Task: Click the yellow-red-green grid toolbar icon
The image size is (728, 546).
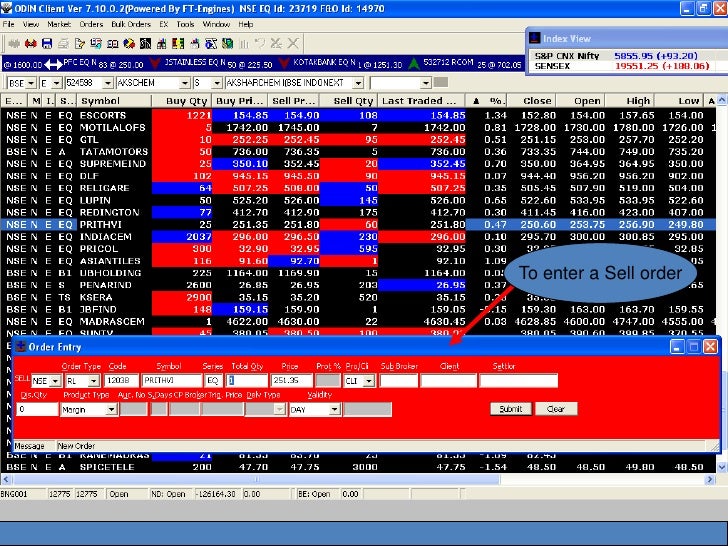Action: [x=178, y=44]
